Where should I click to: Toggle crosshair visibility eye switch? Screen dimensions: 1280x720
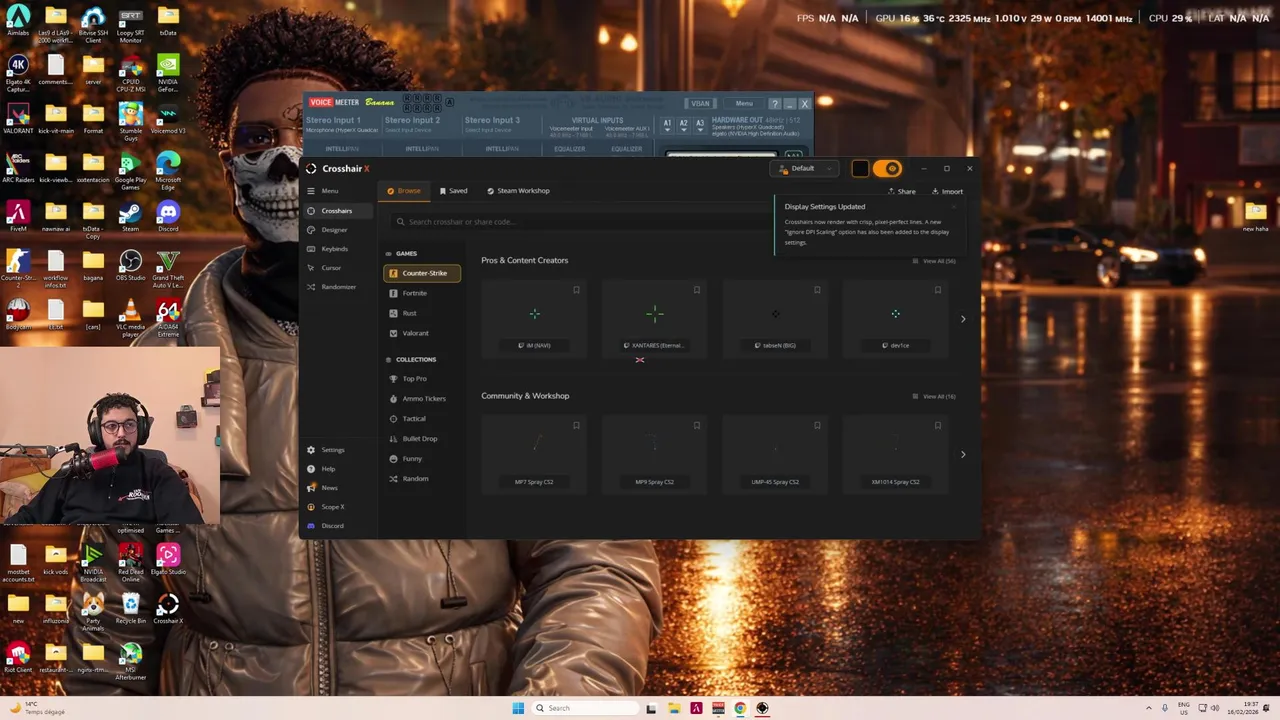(888, 169)
